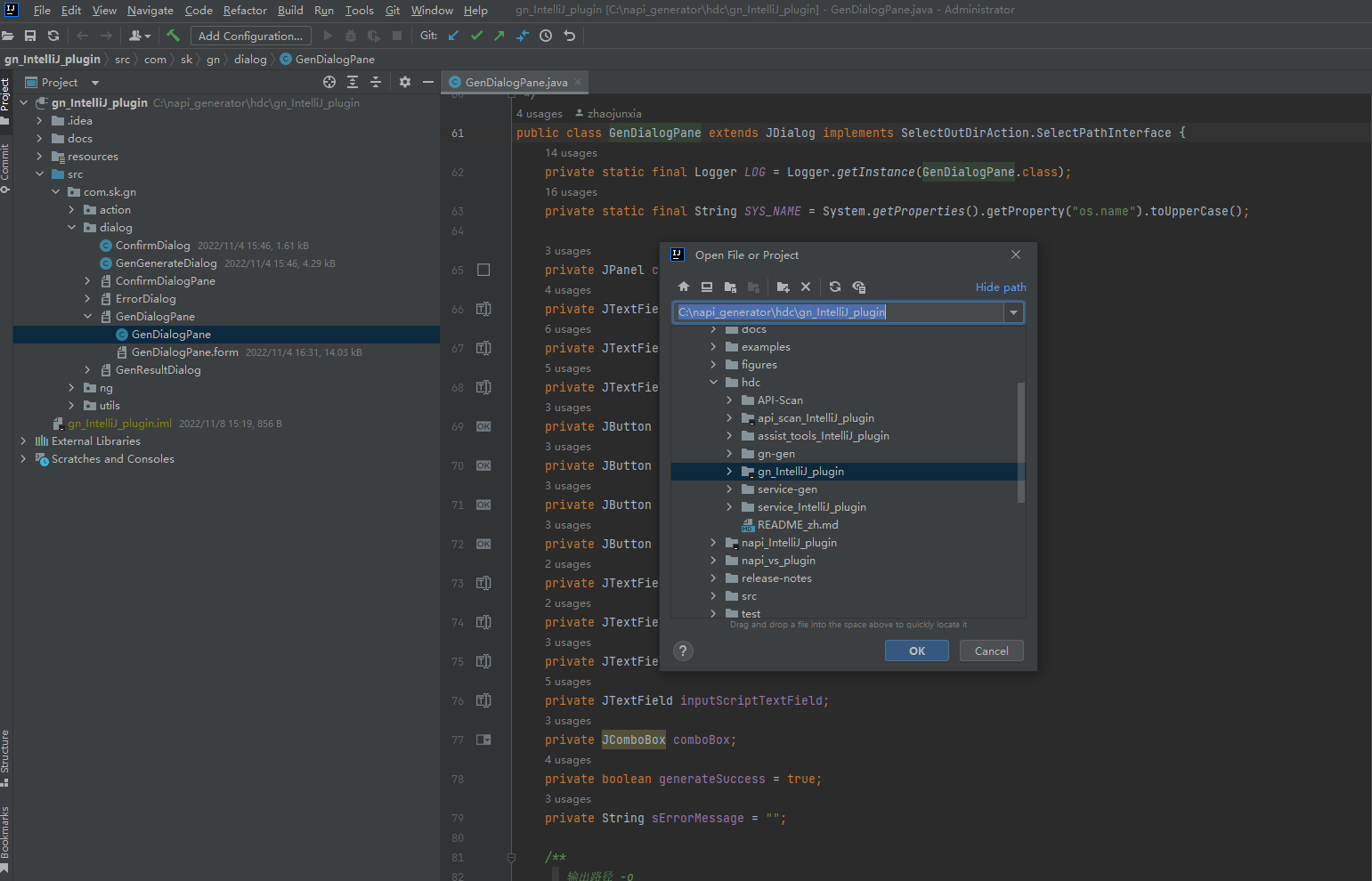Click the Git Commit checkmark icon

point(476,36)
